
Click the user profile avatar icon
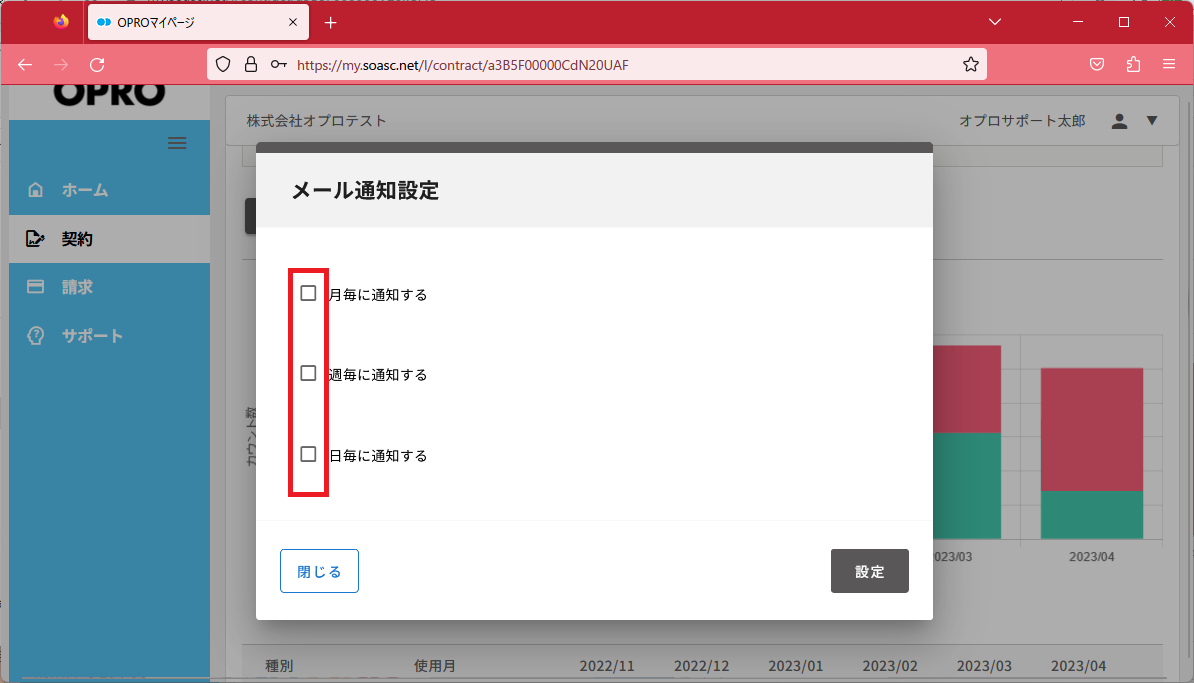pos(1119,121)
